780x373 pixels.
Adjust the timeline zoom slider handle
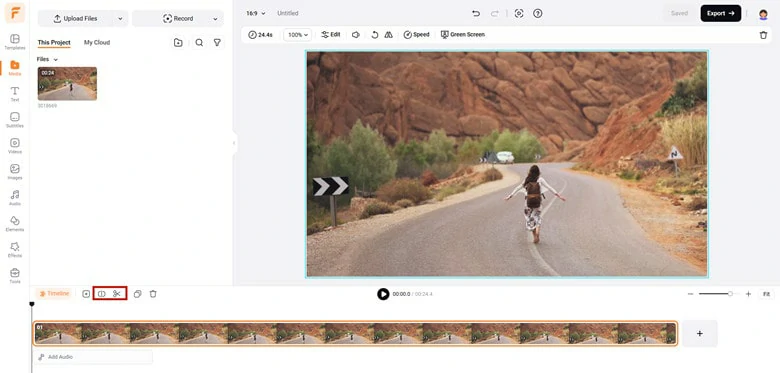pyautogui.click(x=730, y=294)
